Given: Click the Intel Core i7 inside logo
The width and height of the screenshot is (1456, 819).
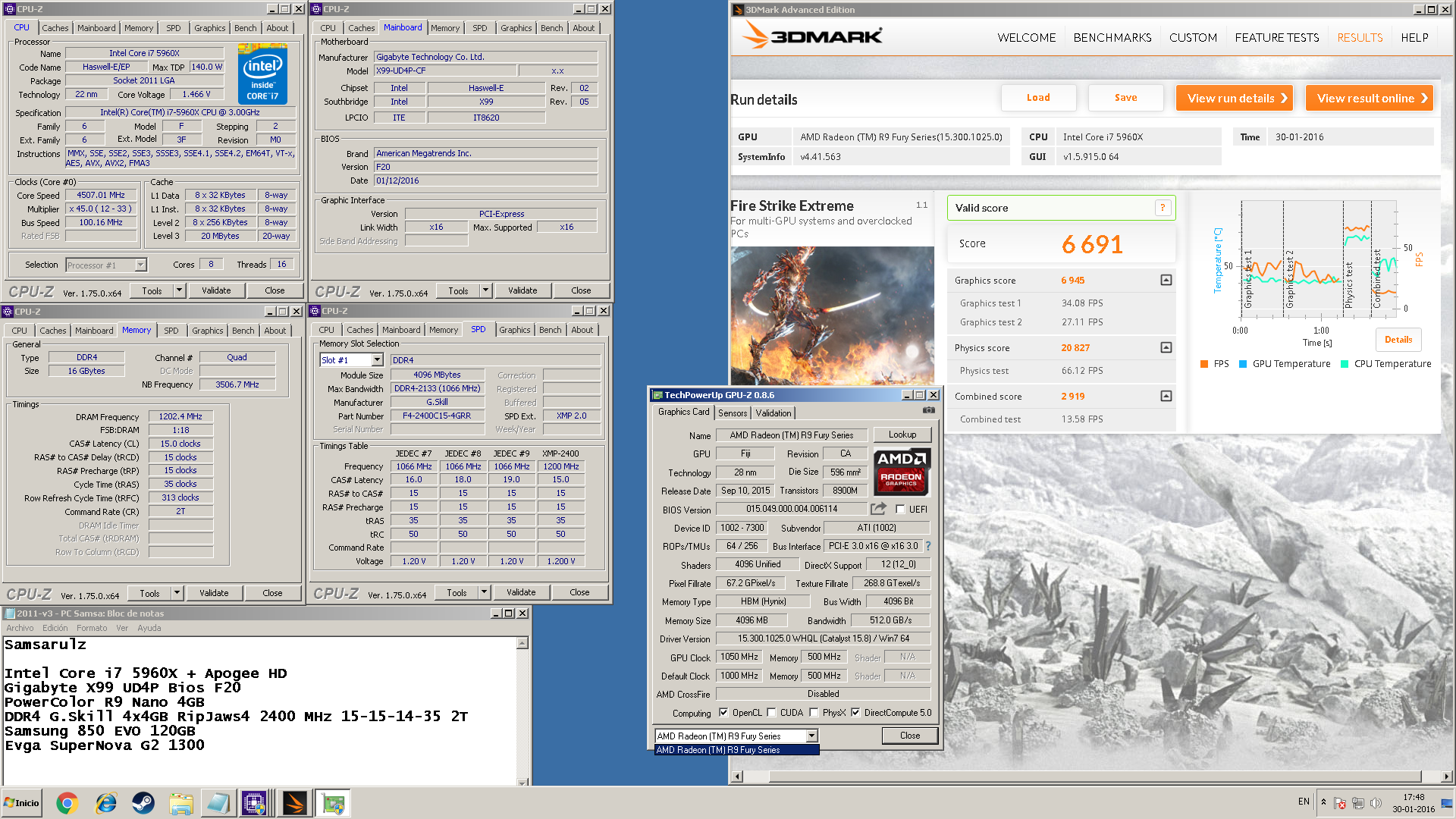Looking at the screenshot, I should point(262,74).
